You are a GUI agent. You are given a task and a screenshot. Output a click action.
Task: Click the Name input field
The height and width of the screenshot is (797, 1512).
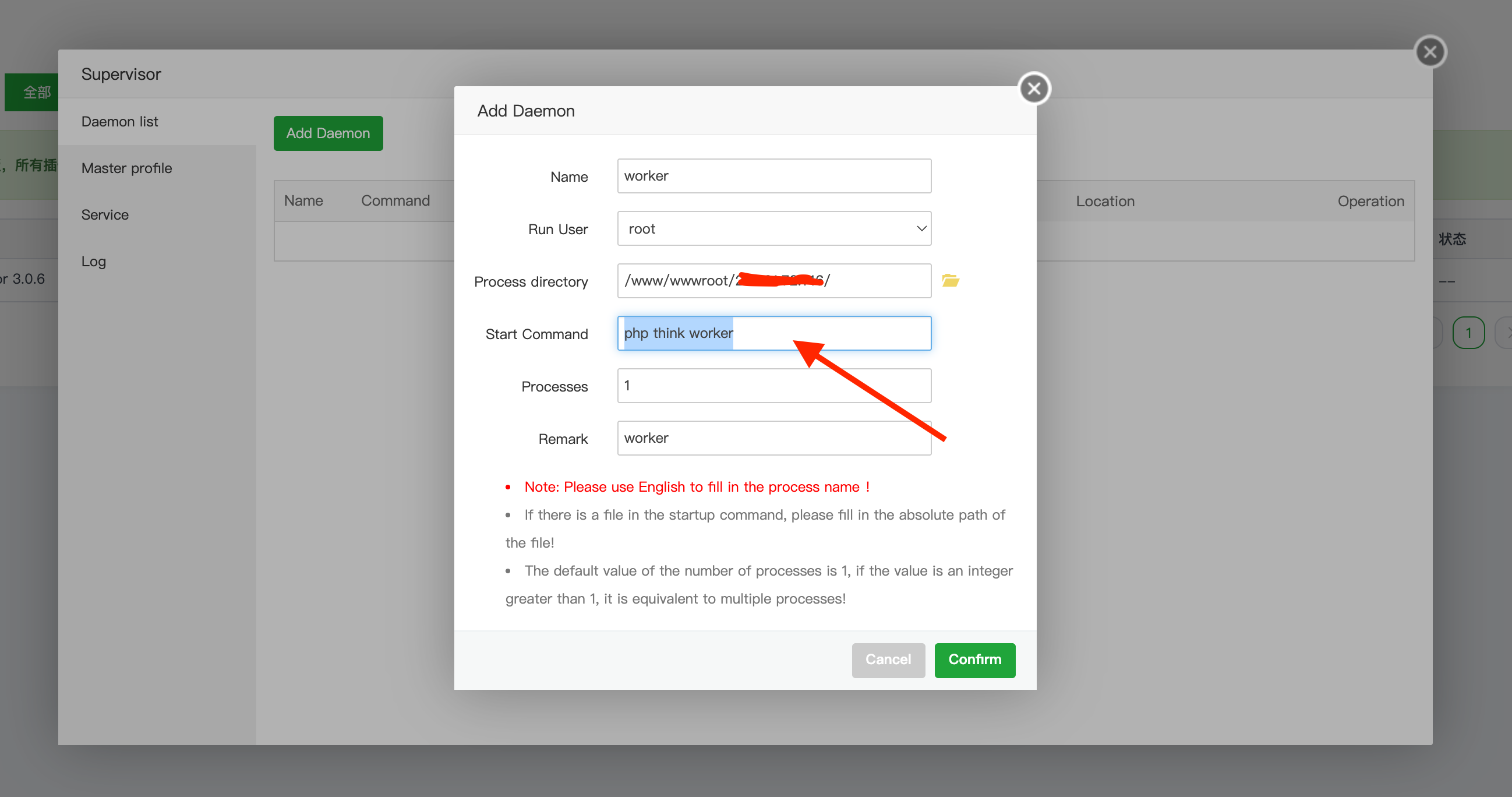773,176
